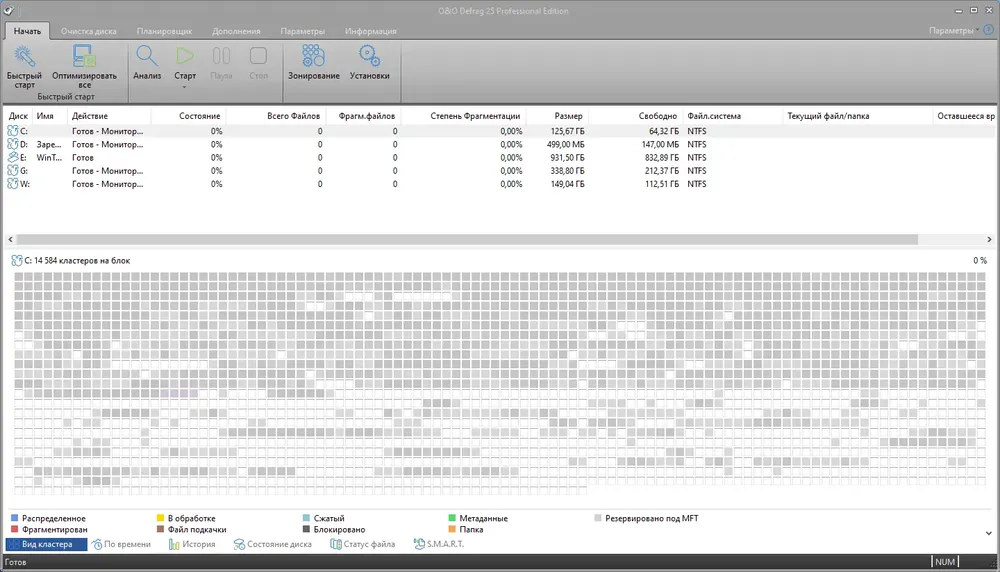1000x572 pixels.
Task: Click the blue Распределенное legend swatch
Action: (15, 518)
